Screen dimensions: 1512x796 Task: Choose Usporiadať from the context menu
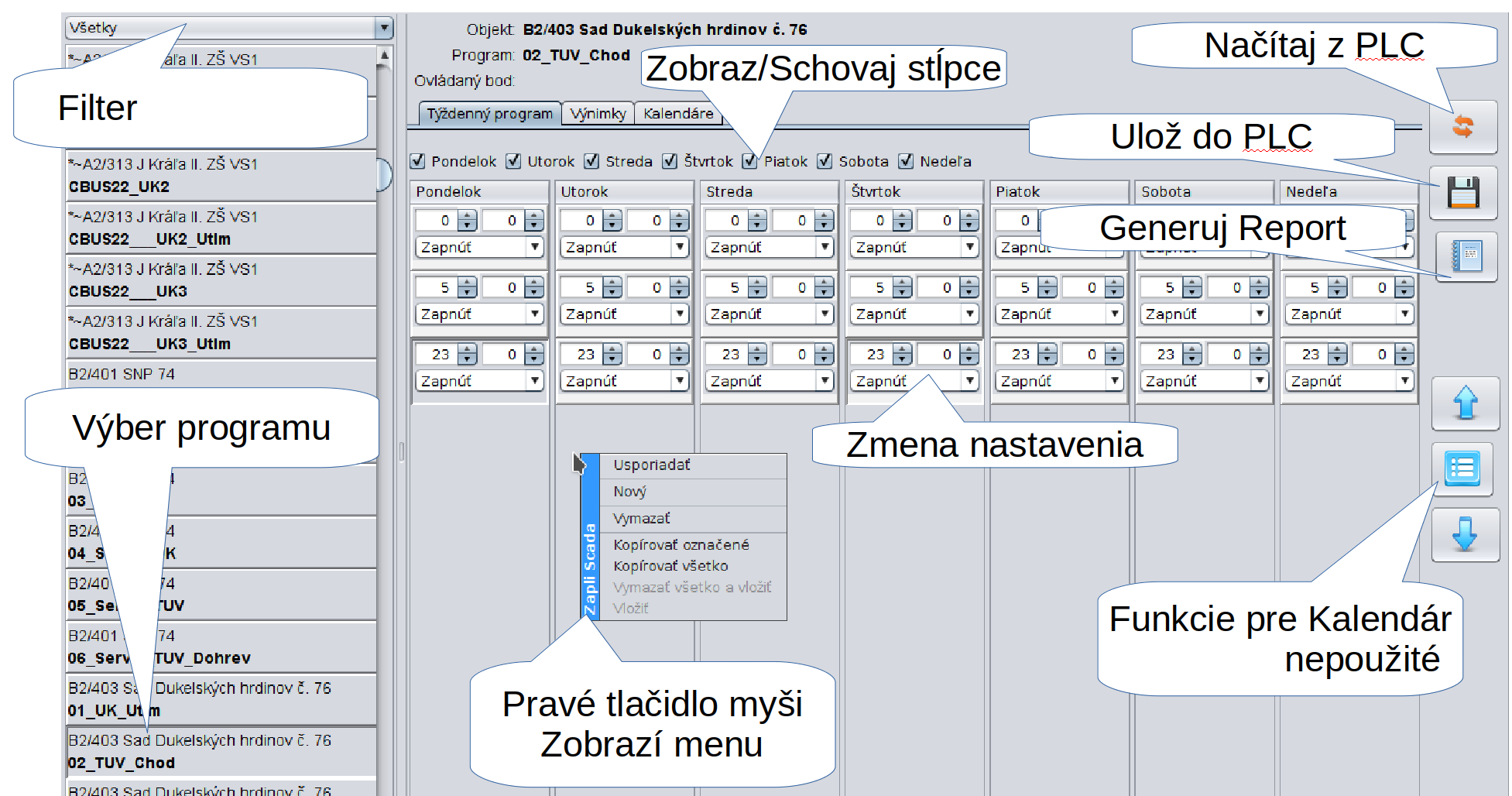pyautogui.click(x=652, y=465)
